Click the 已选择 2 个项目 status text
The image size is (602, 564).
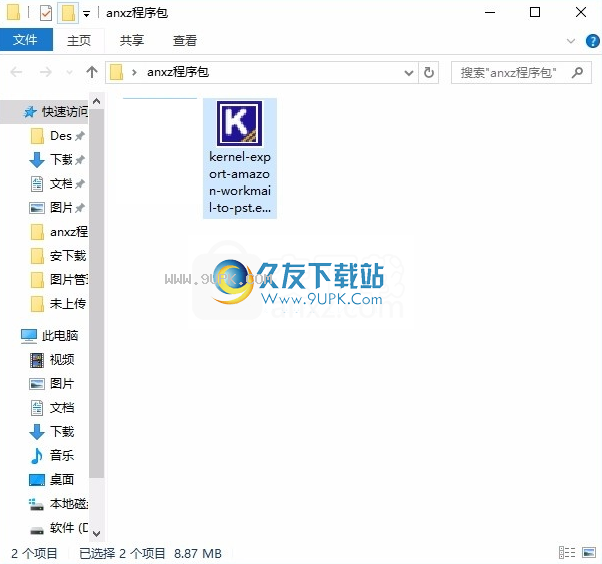click(122, 553)
